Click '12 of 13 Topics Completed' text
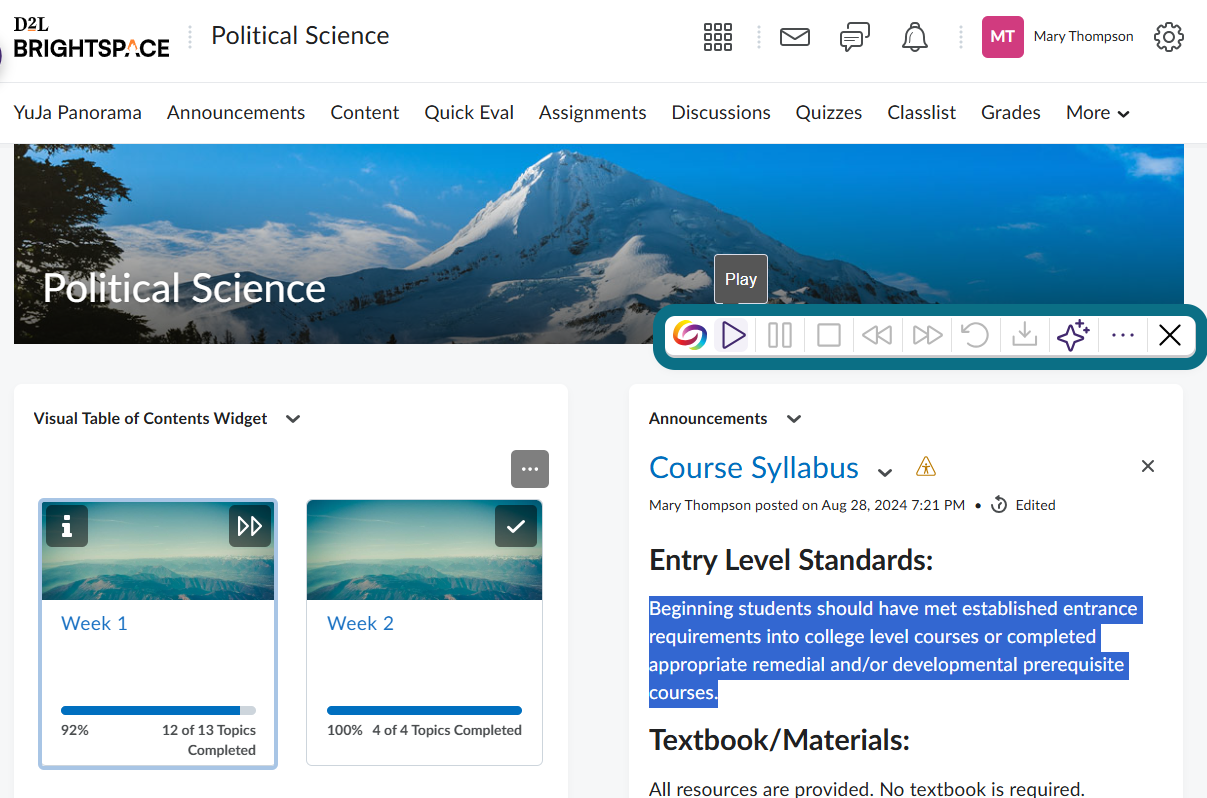The width and height of the screenshot is (1207, 798). point(209,740)
